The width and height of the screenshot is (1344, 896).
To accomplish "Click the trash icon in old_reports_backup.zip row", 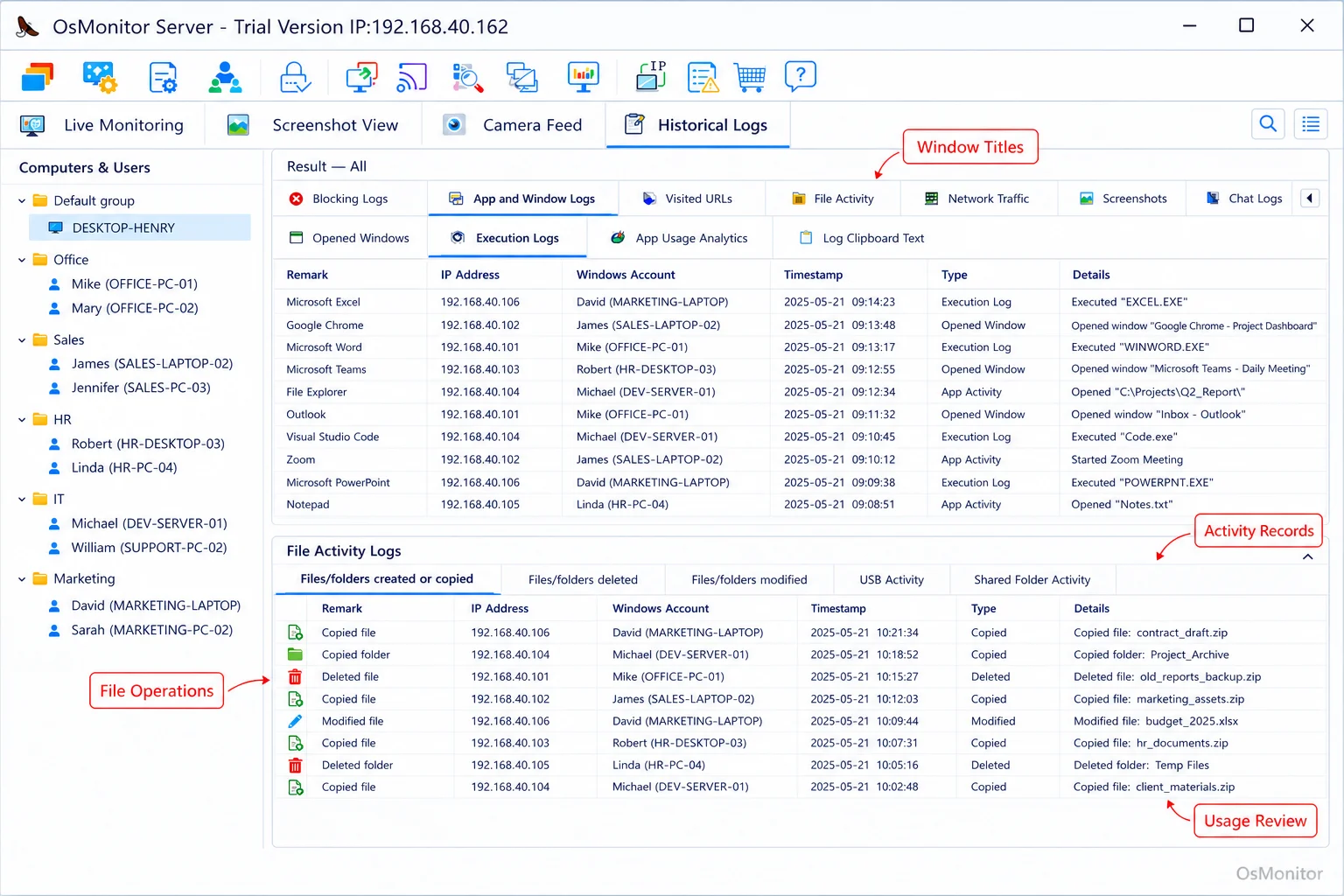I will 296,676.
